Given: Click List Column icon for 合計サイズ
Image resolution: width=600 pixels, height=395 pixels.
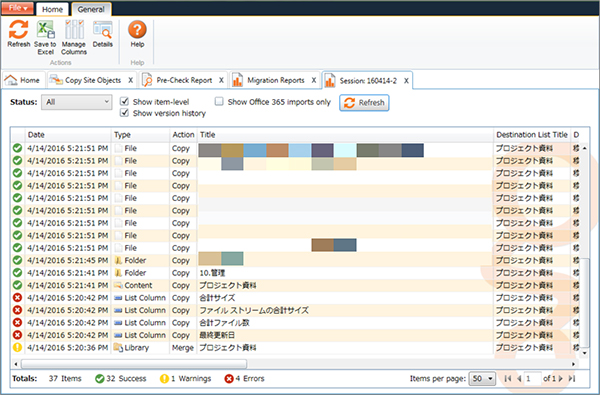Looking at the screenshot, I should point(118,298).
